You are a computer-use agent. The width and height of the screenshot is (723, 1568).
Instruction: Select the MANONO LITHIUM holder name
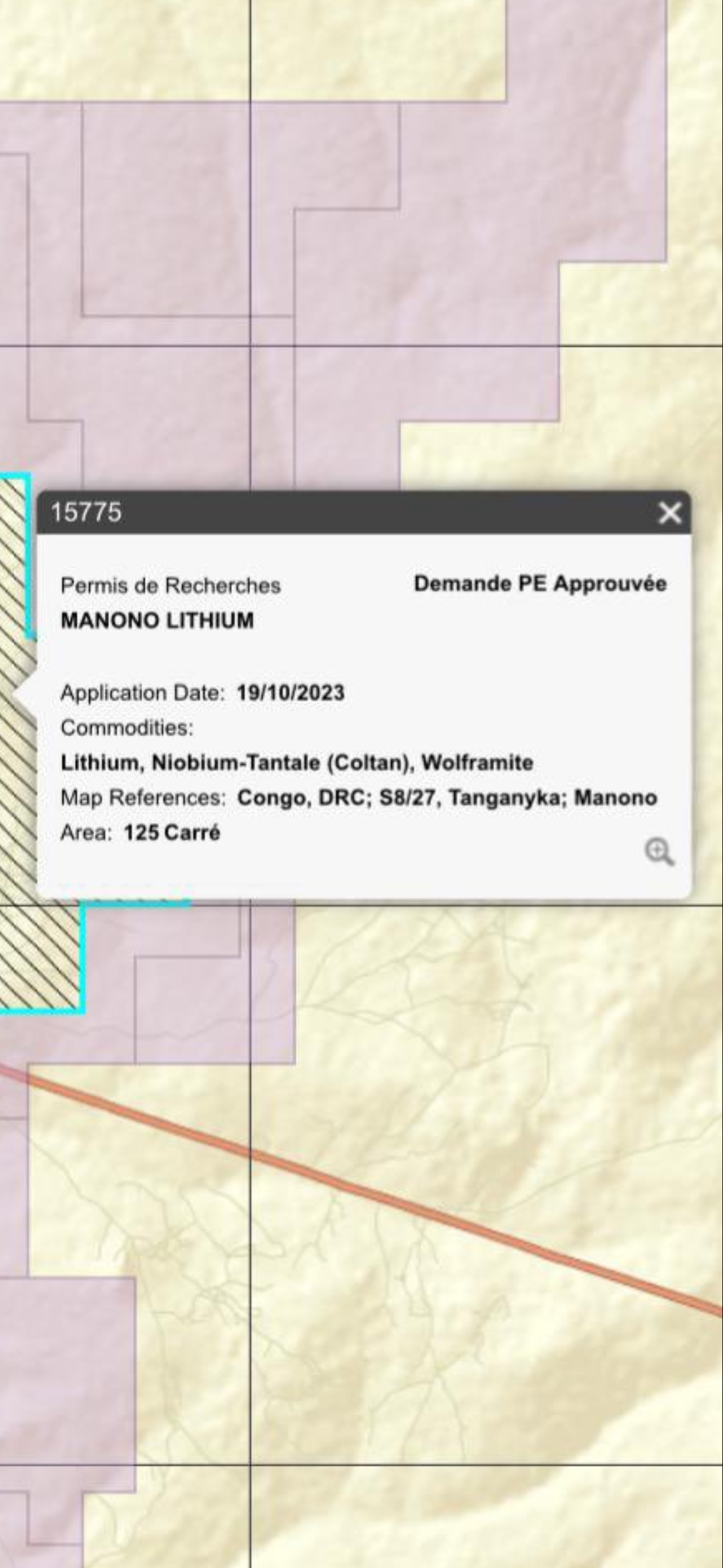coord(157,620)
